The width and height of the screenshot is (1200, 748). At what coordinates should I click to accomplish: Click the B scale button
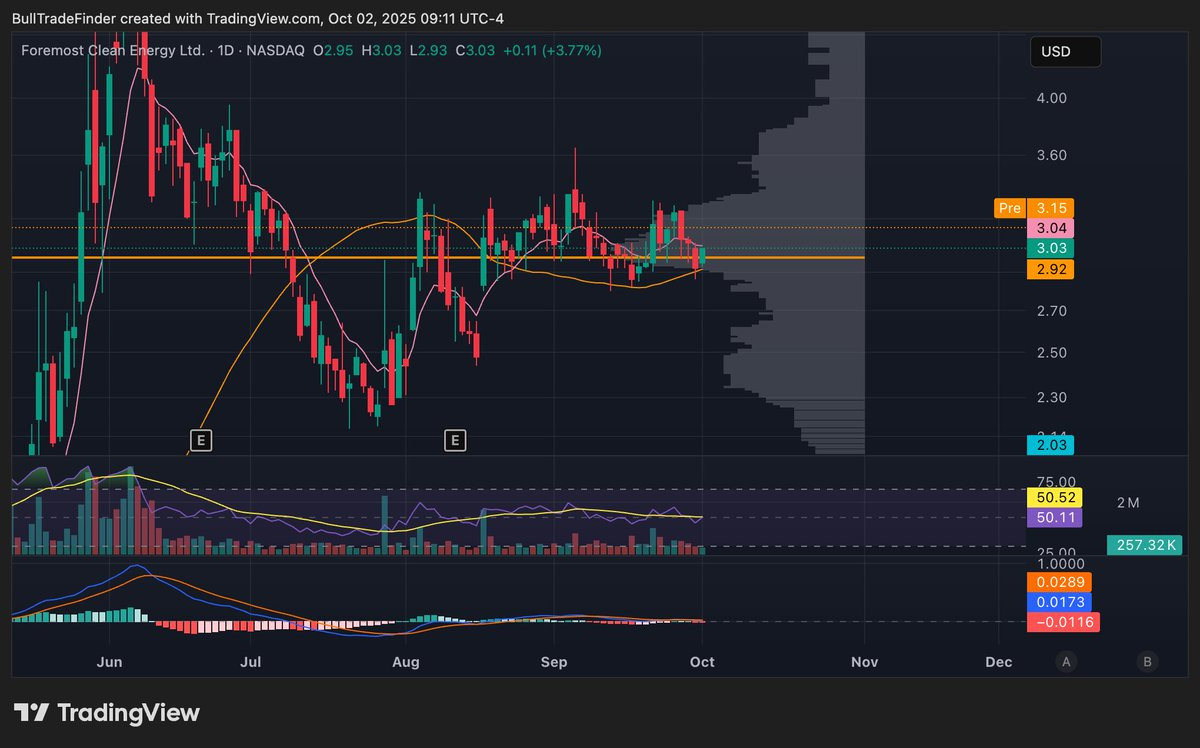(1147, 661)
